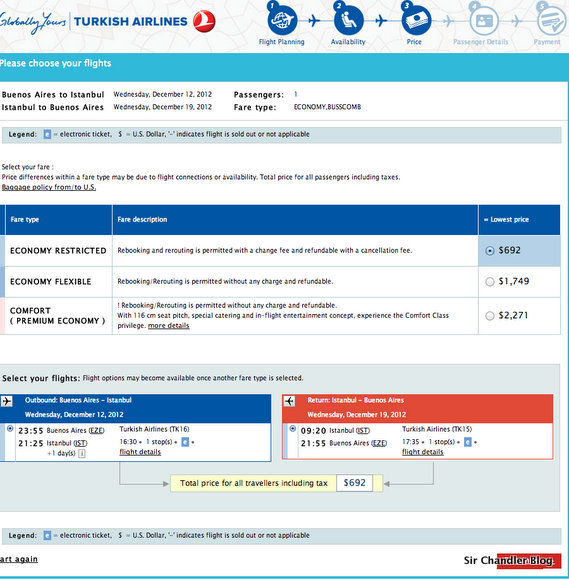
Task: Click the outbound airplane icon in blue header
Action: coord(7,401)
